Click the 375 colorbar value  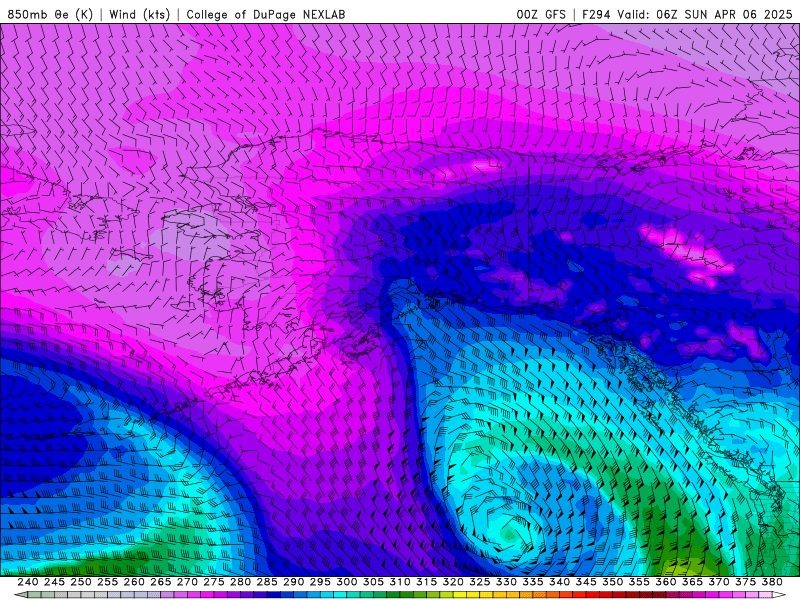coord(745,582)
